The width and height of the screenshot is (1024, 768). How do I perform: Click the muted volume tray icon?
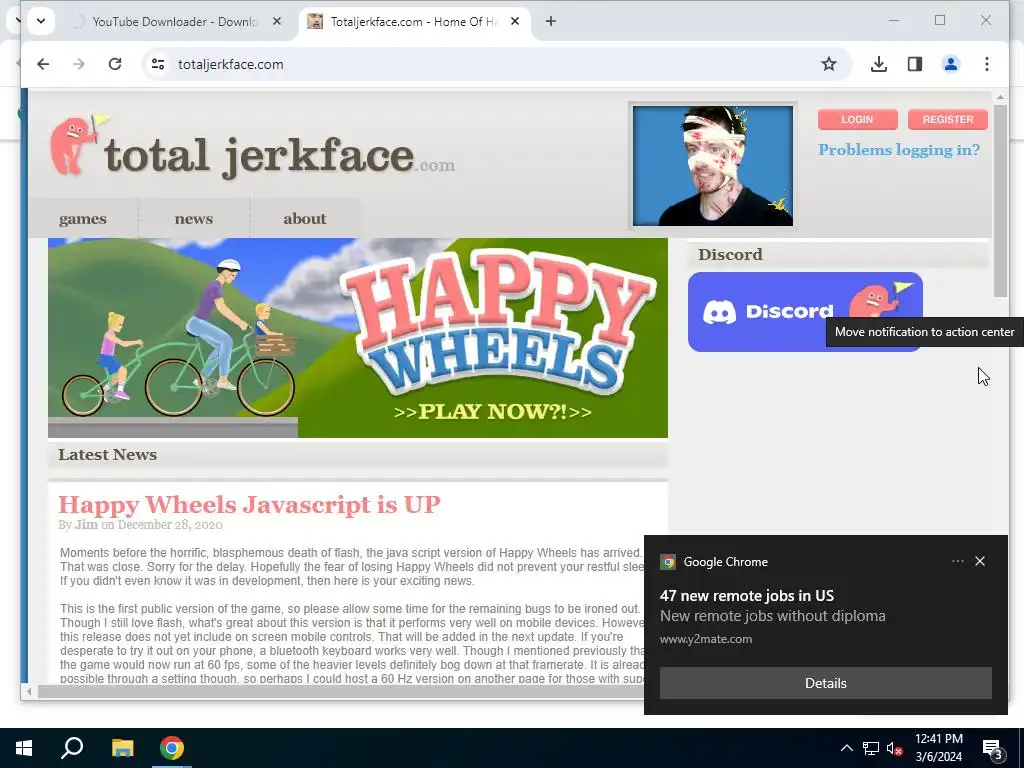point(894,748)
